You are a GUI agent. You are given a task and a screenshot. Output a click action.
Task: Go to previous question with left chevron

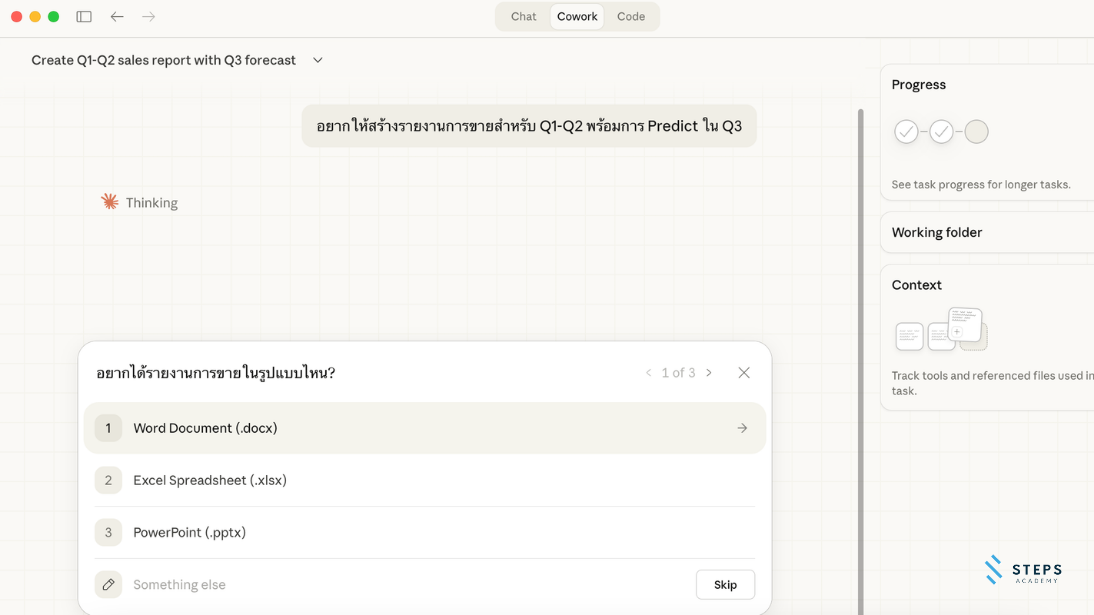pyautogui.click(x=648, y=372)
